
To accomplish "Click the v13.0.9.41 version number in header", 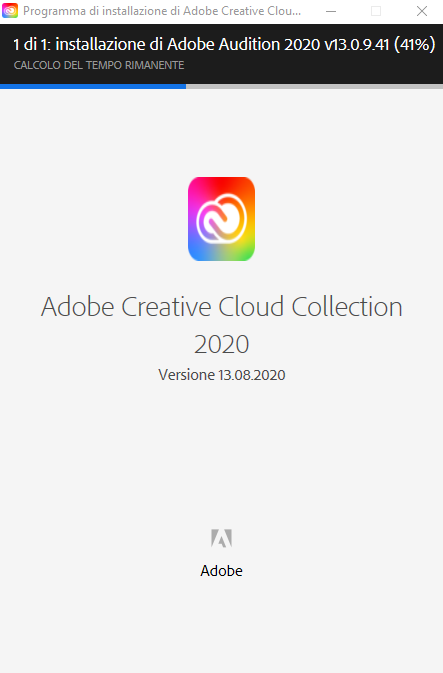I will 356,44.
